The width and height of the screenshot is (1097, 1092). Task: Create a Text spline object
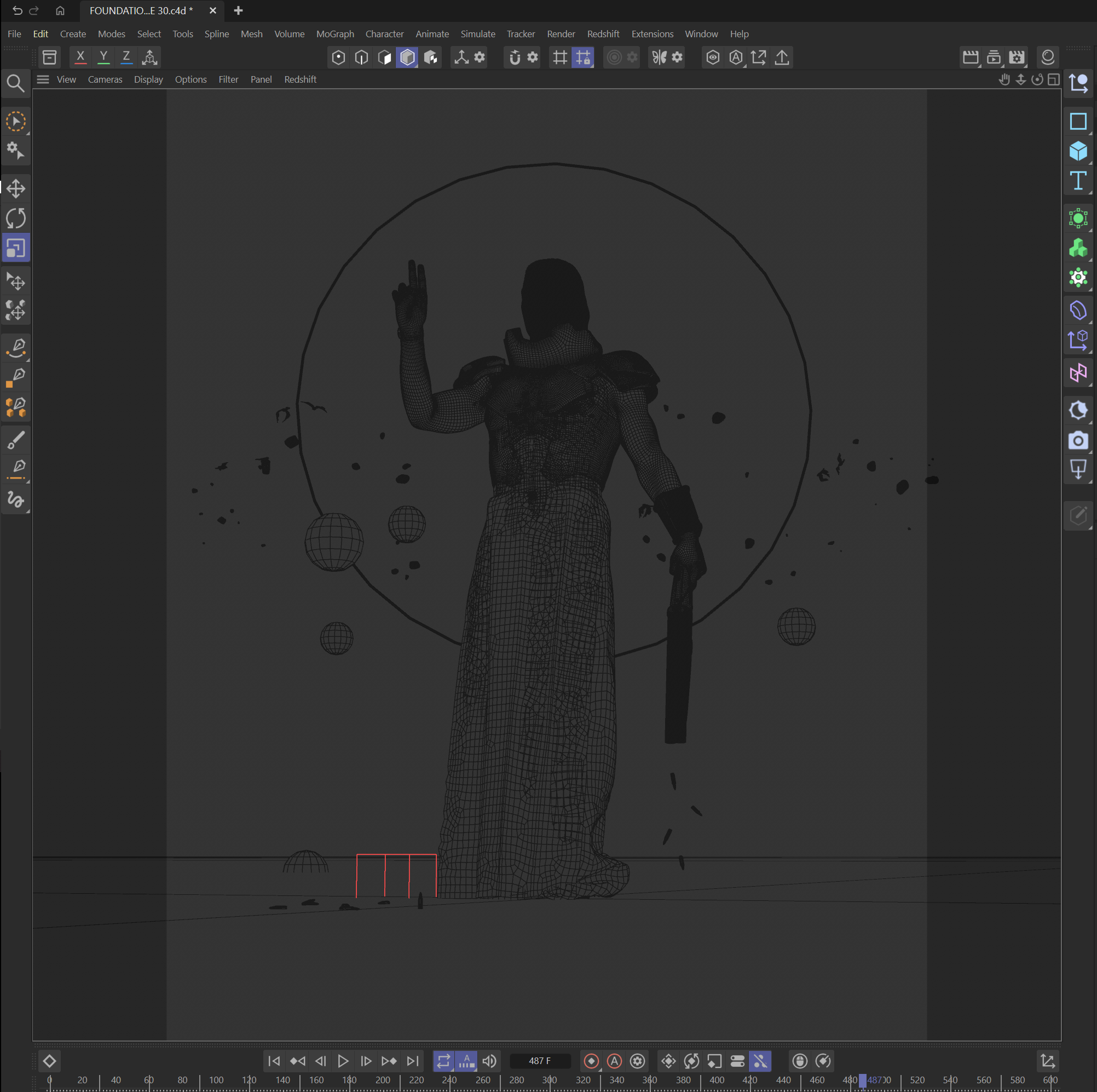tap(1077, 181)
